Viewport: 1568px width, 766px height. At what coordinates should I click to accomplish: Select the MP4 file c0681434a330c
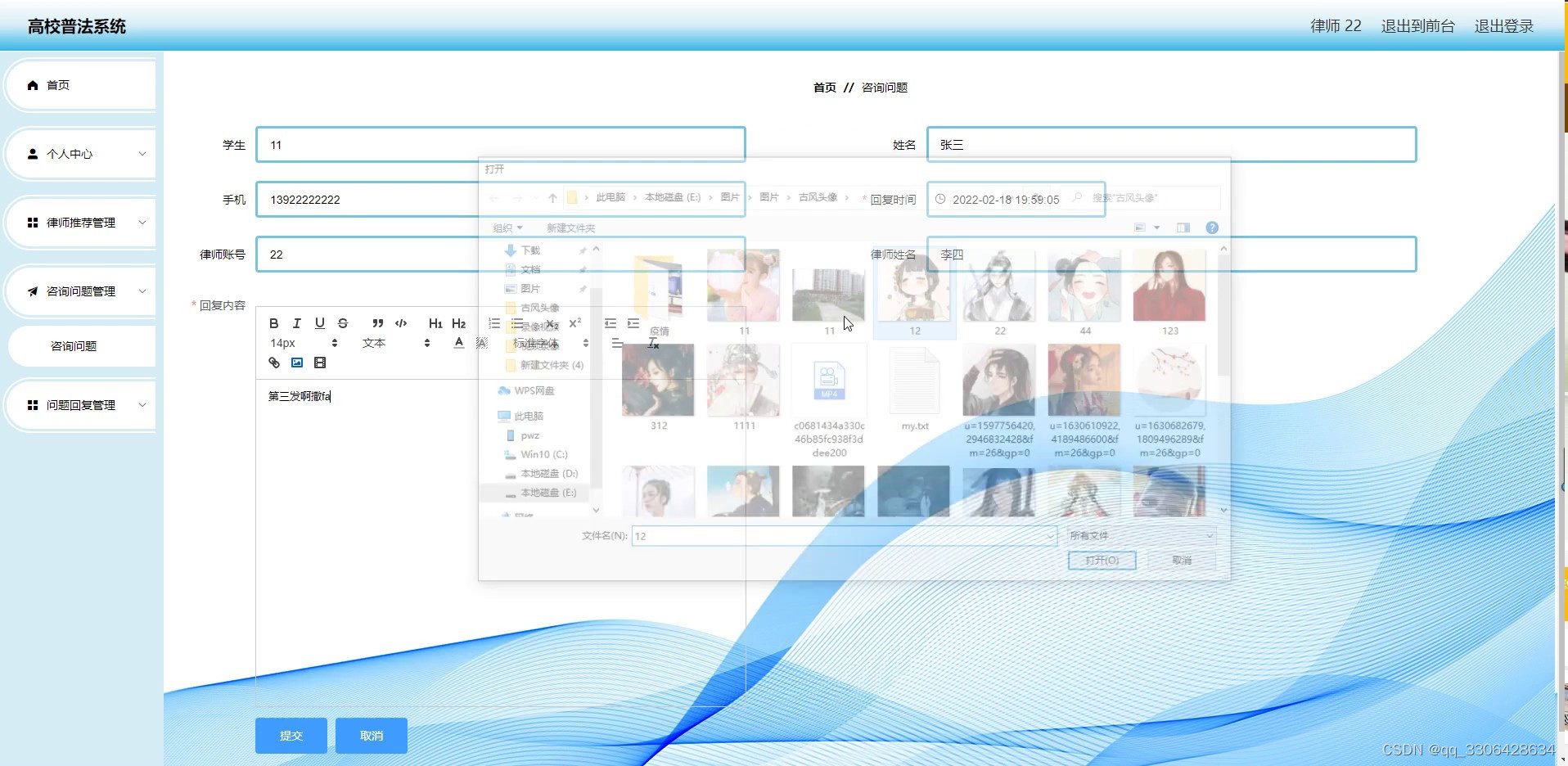[x=829, y=400]
